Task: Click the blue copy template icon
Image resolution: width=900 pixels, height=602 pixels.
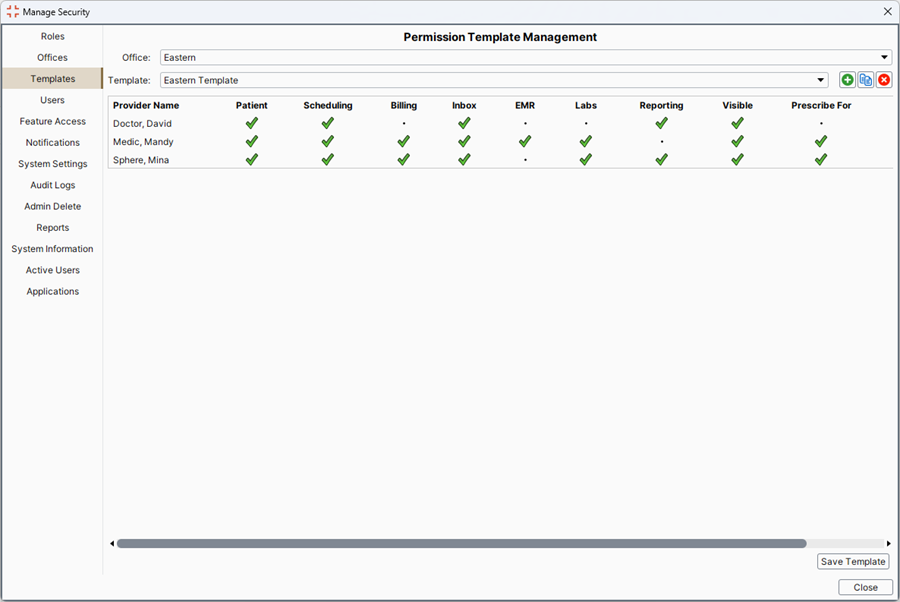Action: point(866,80)
